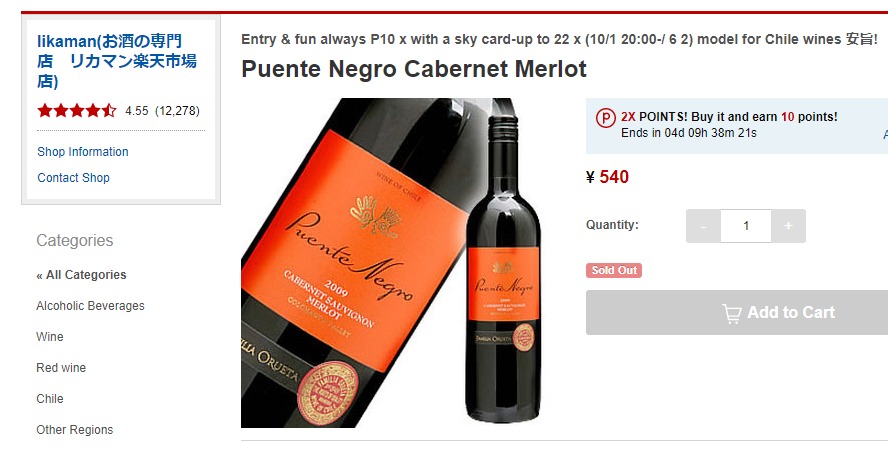Select the Alcoholic Beverages category
This screenshot has width=888, height=452.
(90, 306)
